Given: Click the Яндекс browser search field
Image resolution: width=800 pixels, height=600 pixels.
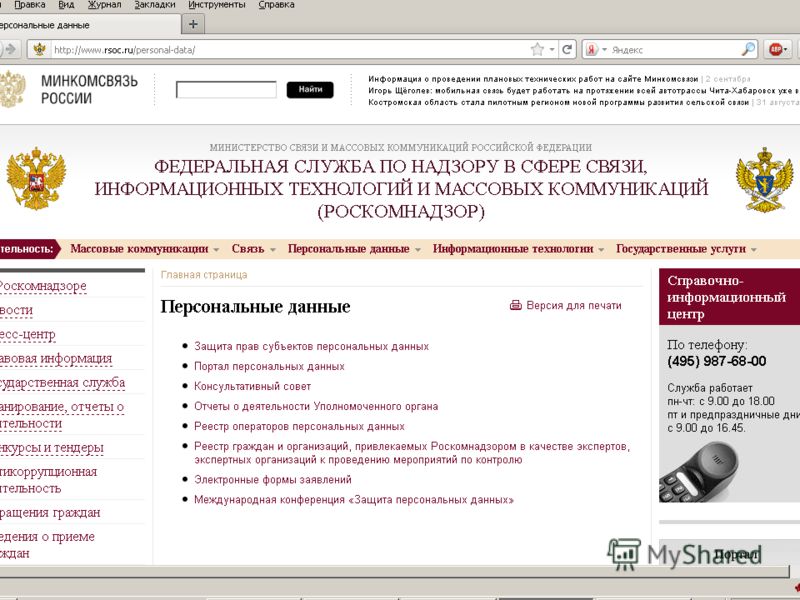Looking at the screenshot, I should (674, 49).
